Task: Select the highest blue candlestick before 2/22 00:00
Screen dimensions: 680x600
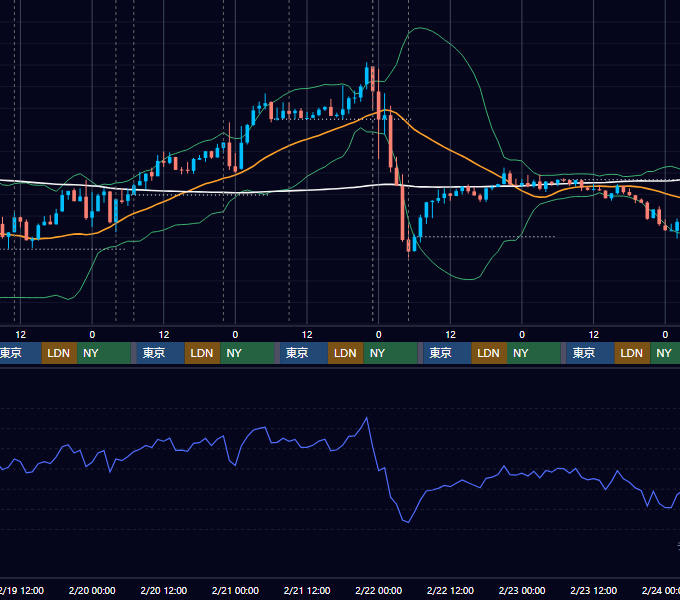Action: [x=367, y=75]
